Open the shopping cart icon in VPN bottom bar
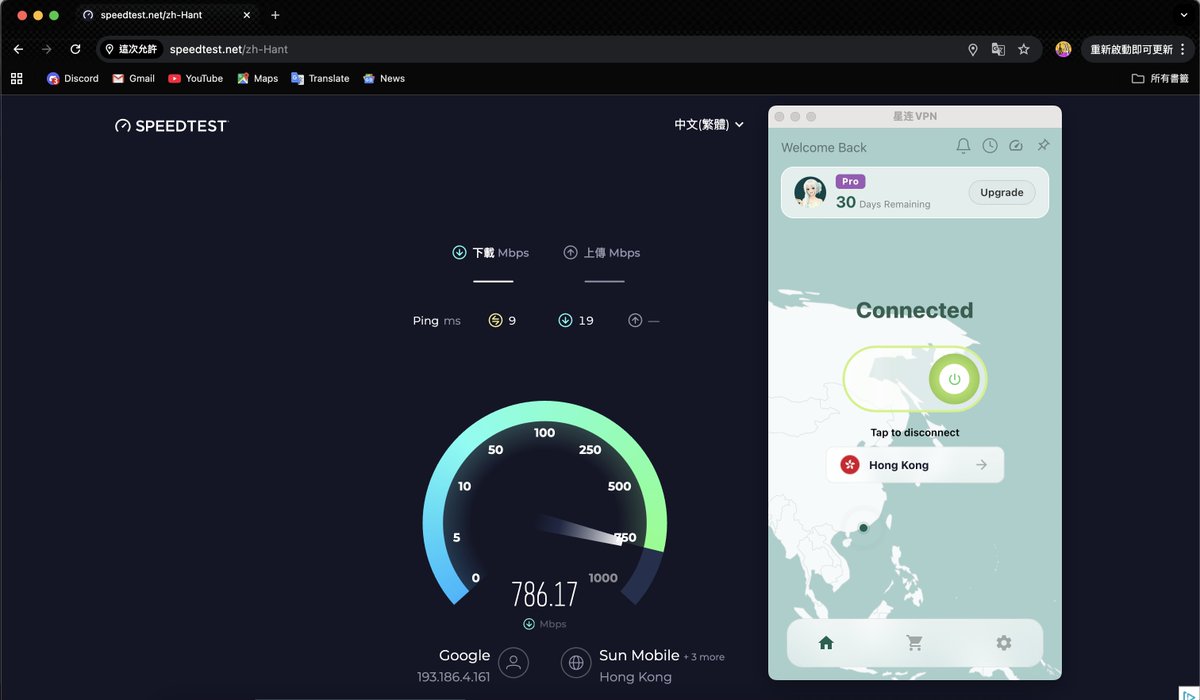Image resolution: width=1200 pixels, height=700 pixels. [914, 643]
